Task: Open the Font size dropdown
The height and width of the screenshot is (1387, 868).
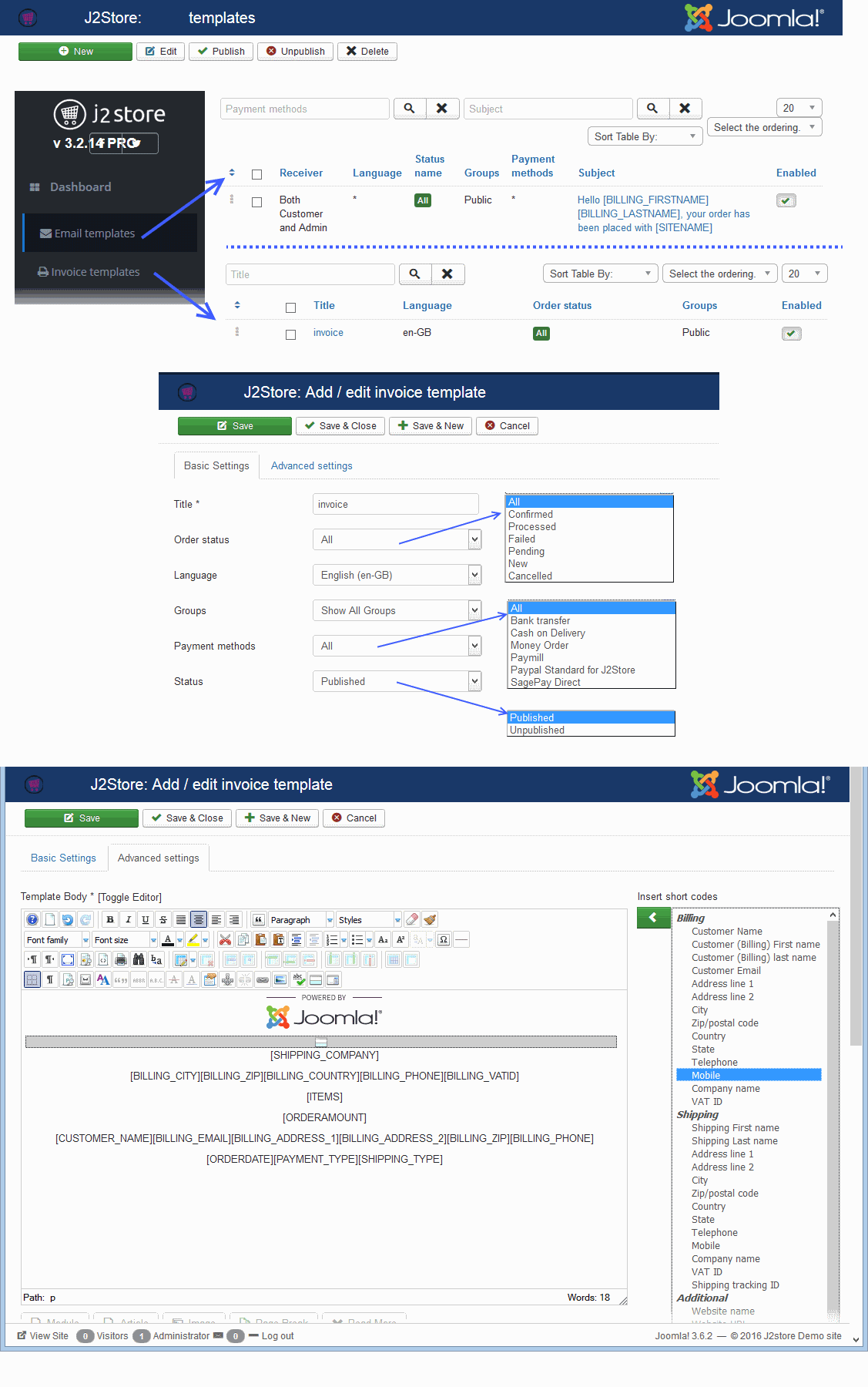Action: coord(125,939)
